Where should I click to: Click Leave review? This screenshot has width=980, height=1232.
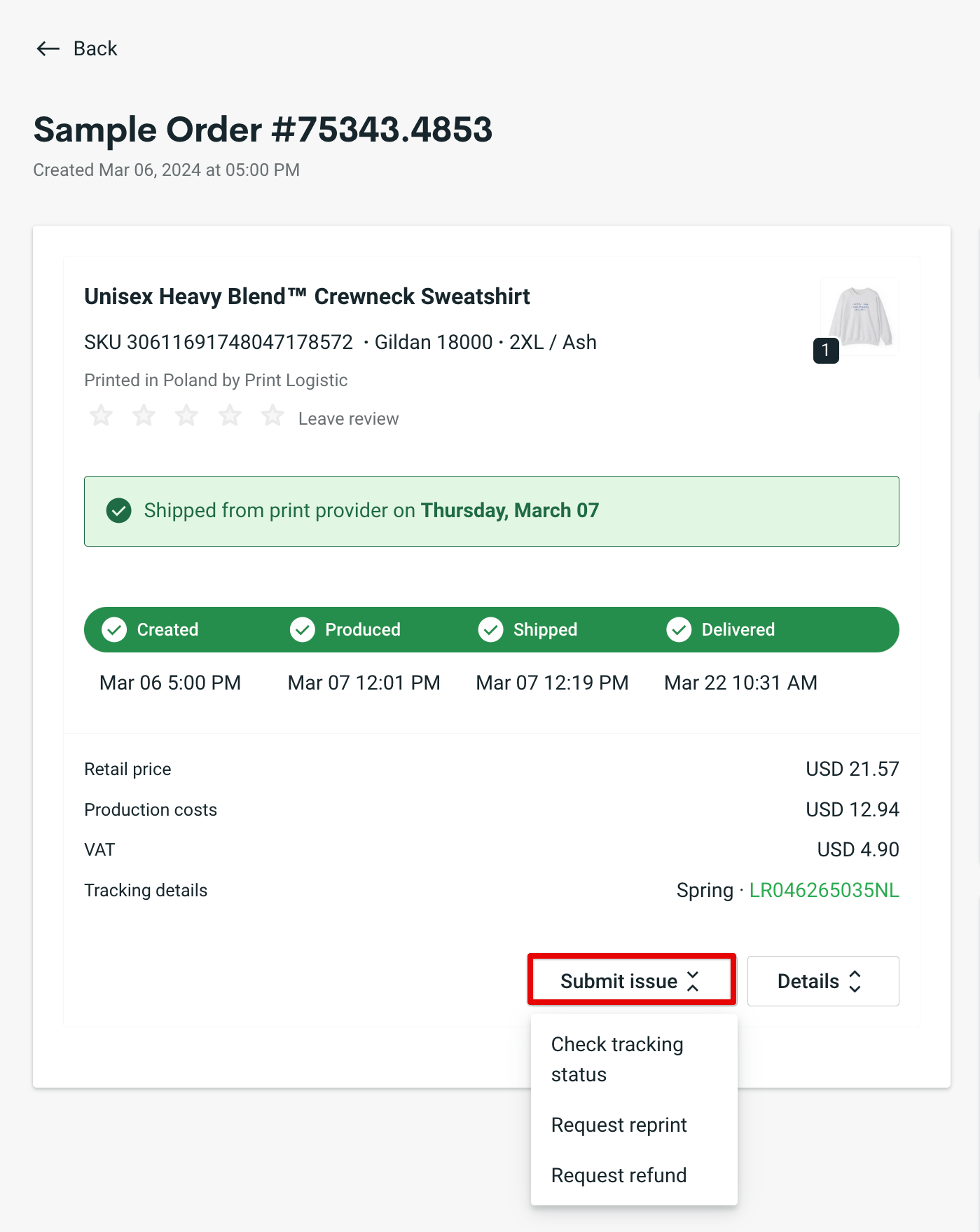pyautogui.click(x=348, y=418)
